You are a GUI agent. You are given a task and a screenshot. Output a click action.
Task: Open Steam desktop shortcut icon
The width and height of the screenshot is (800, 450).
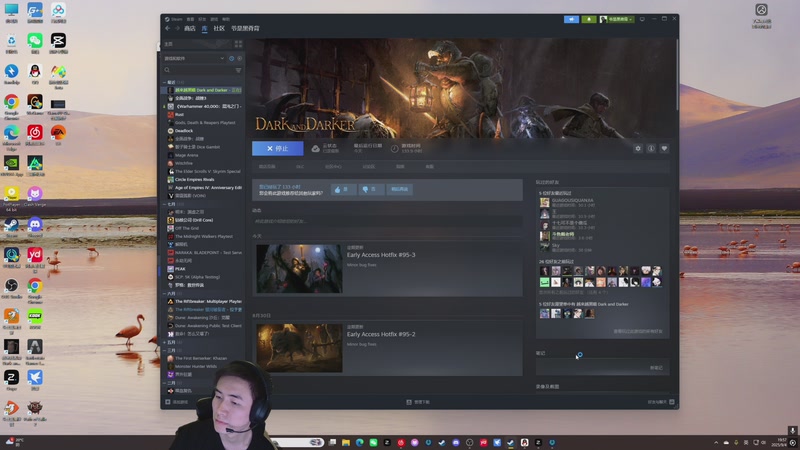pos(11,224)
